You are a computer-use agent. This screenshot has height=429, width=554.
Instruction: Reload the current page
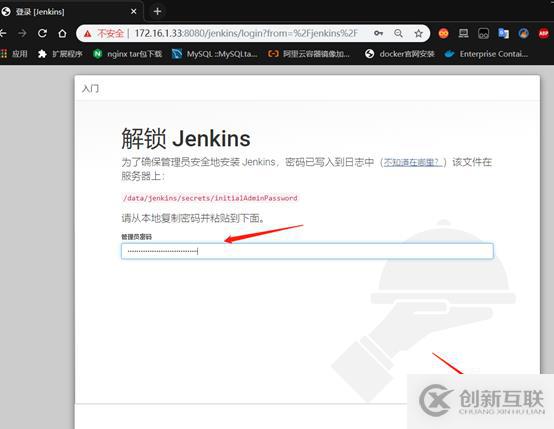tap(42, 33)
